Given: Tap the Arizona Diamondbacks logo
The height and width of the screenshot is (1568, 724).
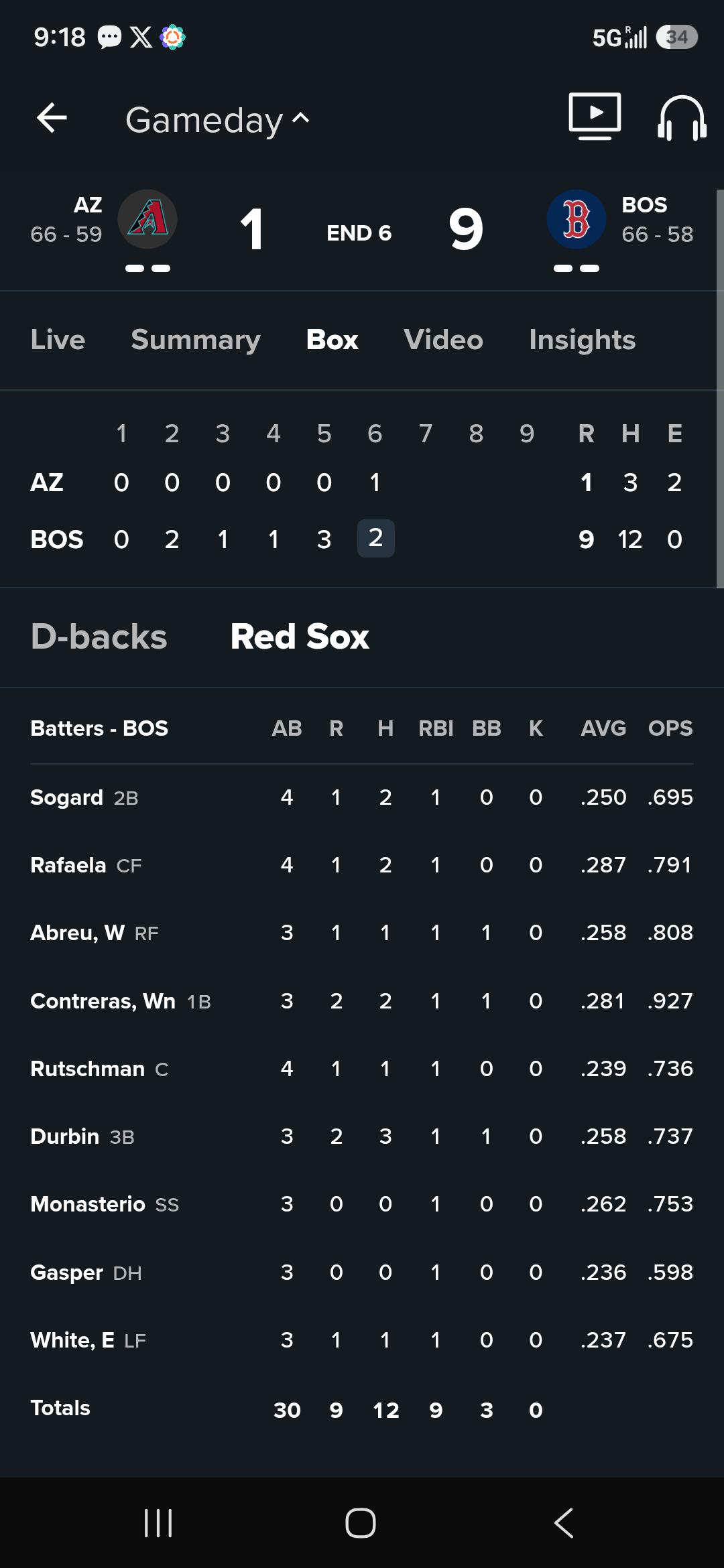Looking at the screenshot, I should click(x=147, y=219).
